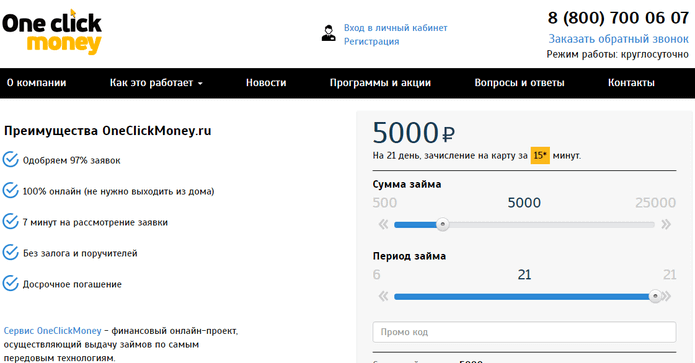Screen dimensions: 695x363
Task: Click the minimum amount label 500
Action: pos(385,203)
